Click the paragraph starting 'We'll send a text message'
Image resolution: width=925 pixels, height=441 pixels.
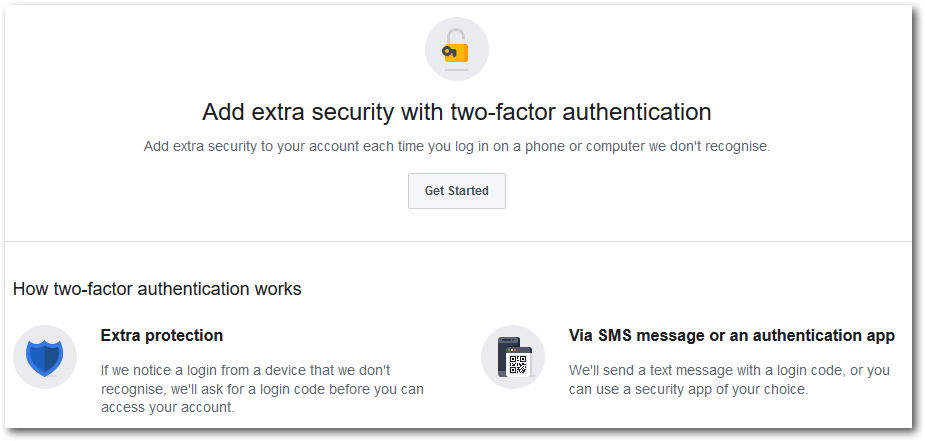(x=729, y=379)
